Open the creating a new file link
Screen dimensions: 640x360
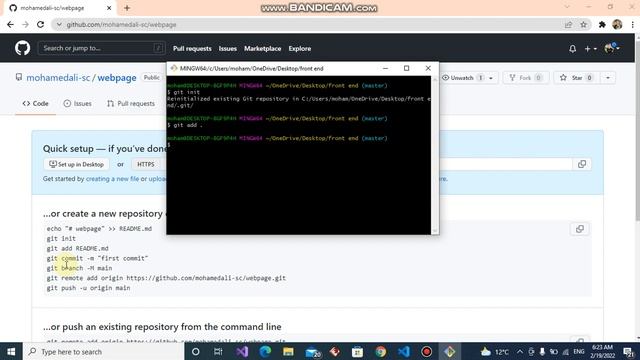tap(112, 179)
